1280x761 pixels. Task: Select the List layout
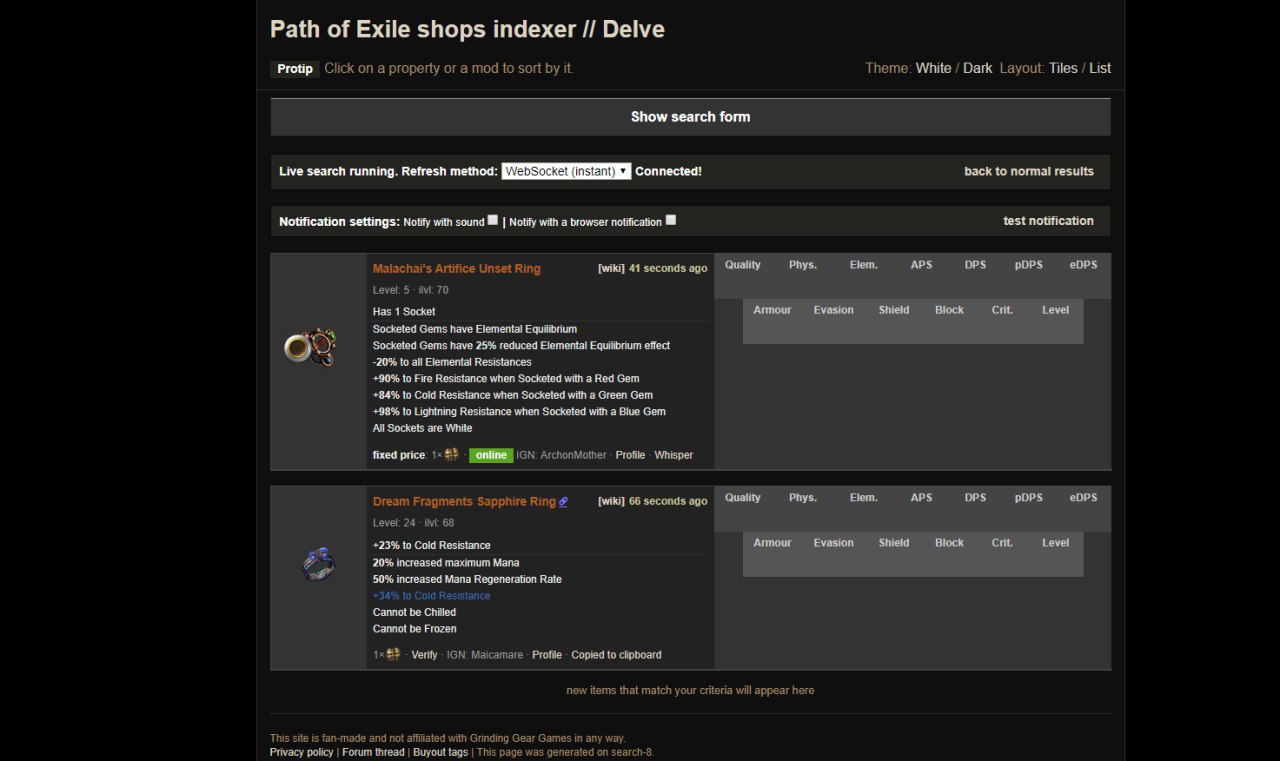[1100, 68]
